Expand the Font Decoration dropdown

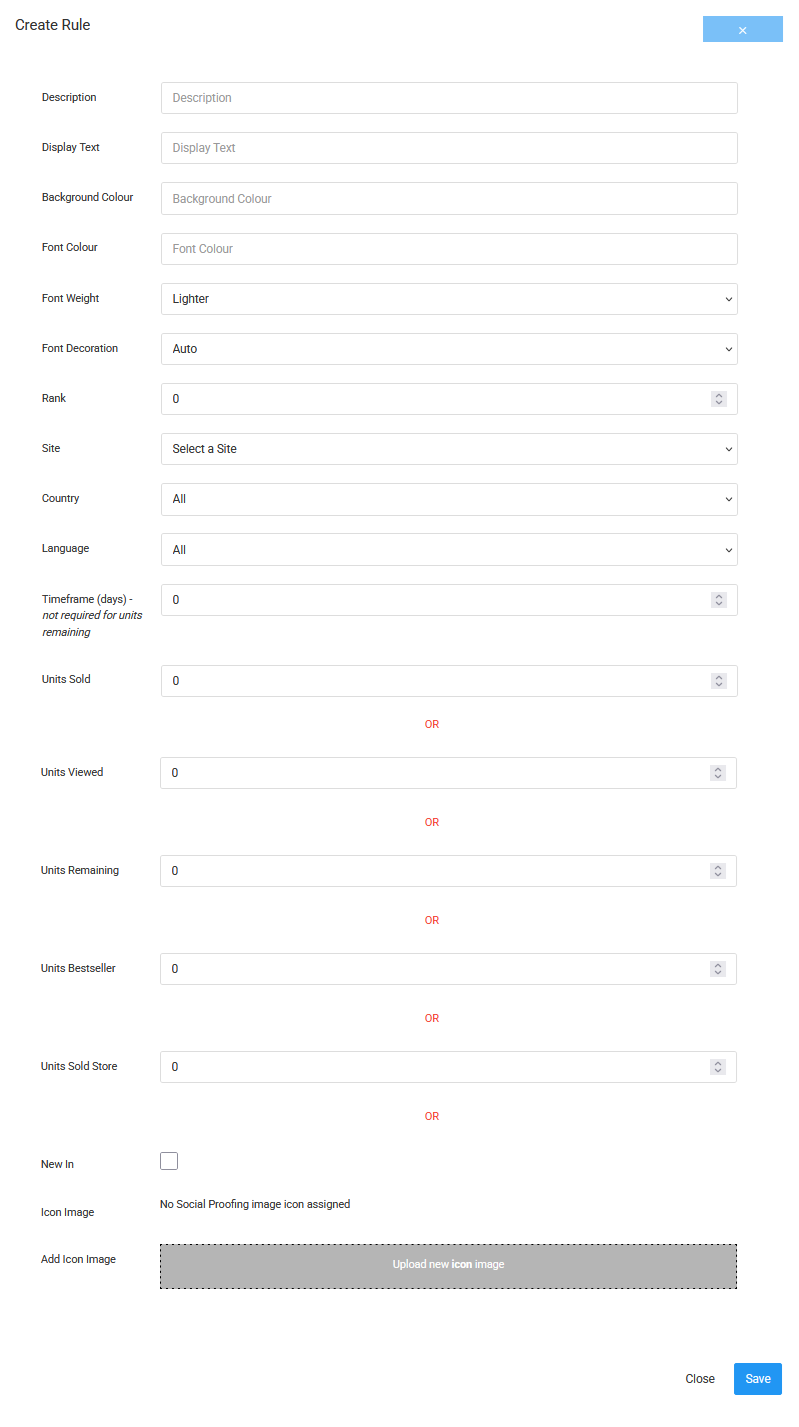pyautogui.click(x=448, y=349)
